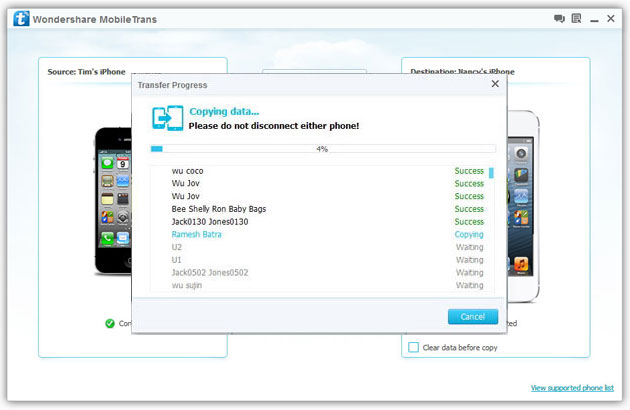The height and width of the screenshot is (410, 630).
Task: Click the contact list scrollbar thumb
Action: click(x=491, y=173)
